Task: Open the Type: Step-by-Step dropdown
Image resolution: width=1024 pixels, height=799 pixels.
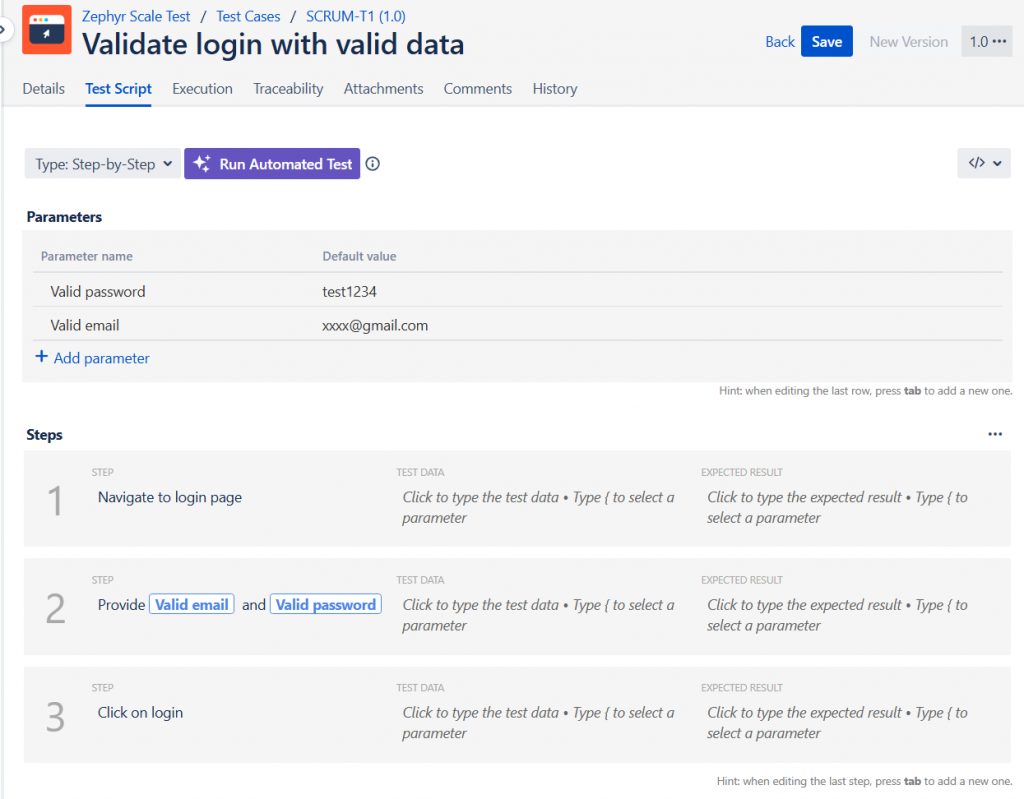Action: pyautogui.click(x=102, y=164)
